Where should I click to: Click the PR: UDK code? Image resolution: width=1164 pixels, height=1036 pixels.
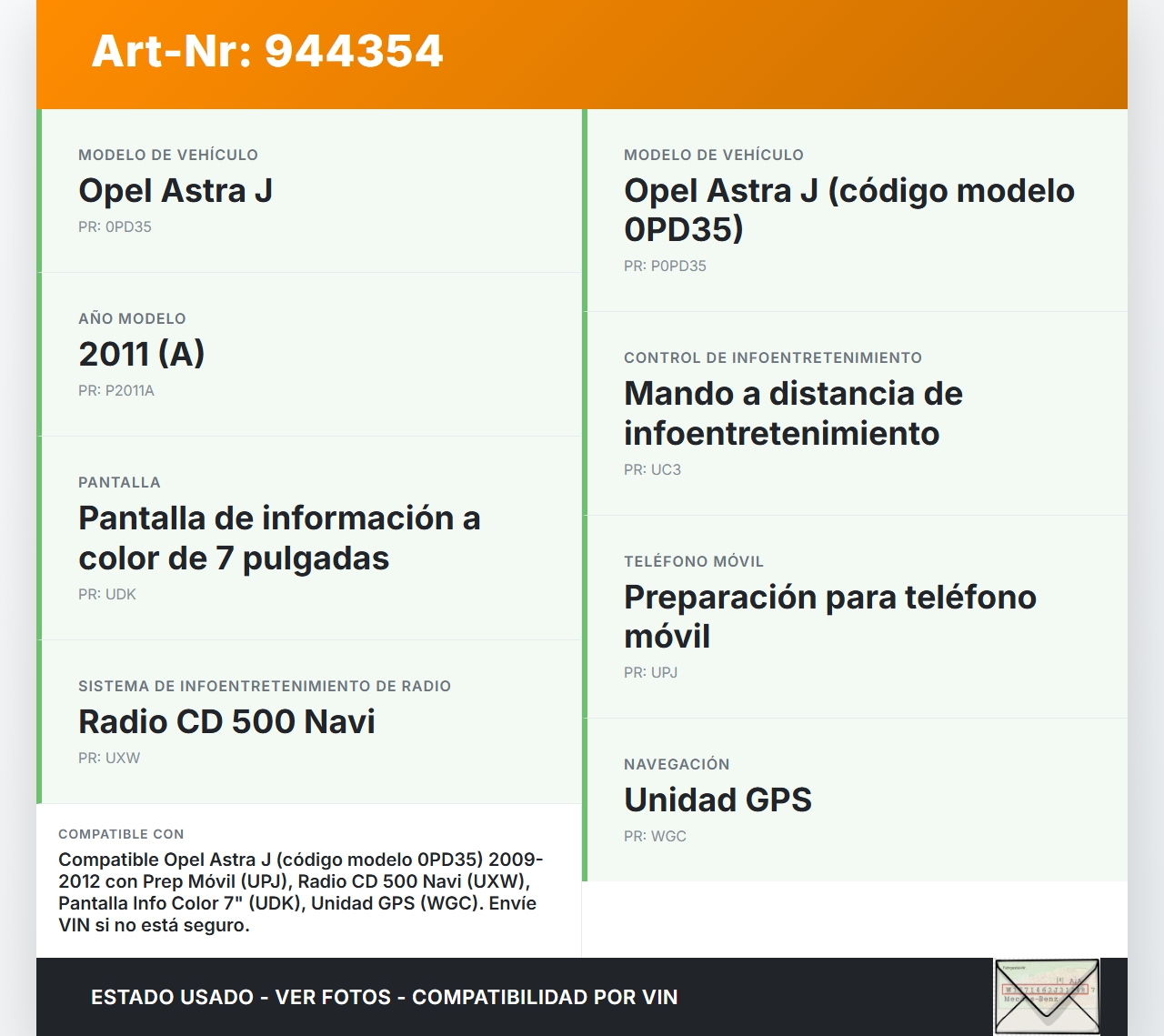pos(107,595)
